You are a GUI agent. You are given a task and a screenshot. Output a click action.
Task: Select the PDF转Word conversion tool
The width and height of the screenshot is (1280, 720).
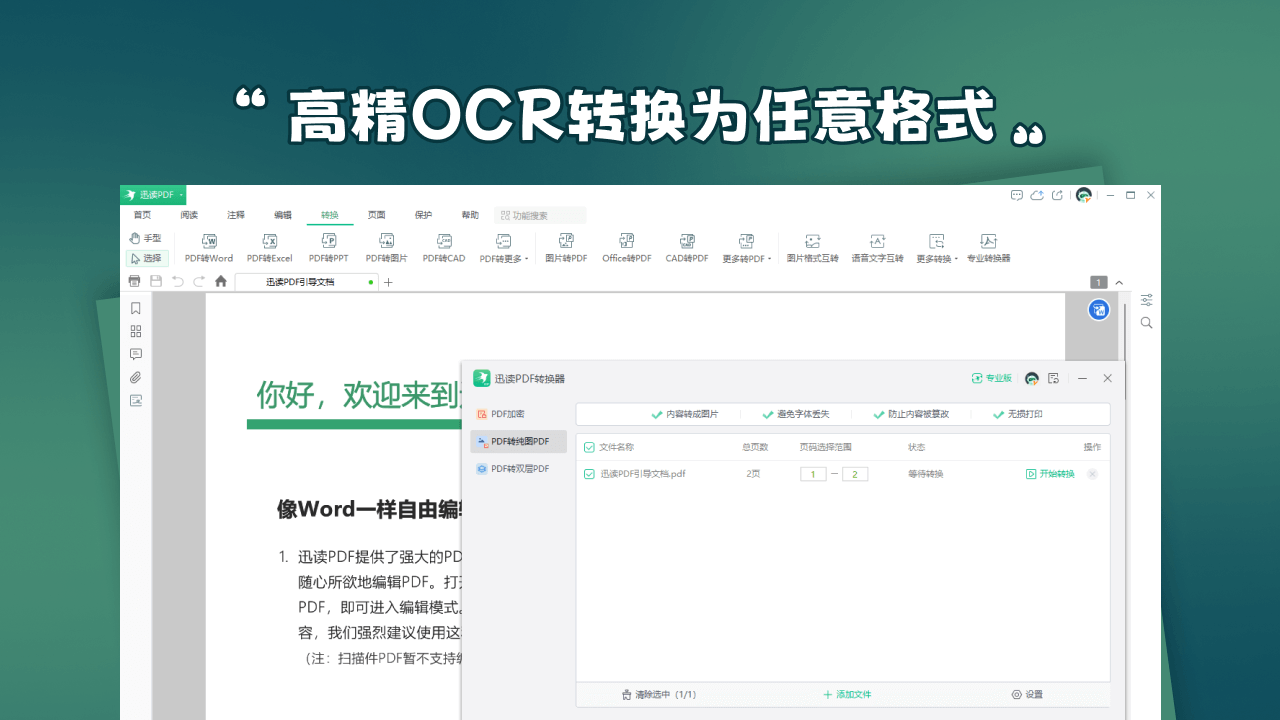(x=208, y=248)
